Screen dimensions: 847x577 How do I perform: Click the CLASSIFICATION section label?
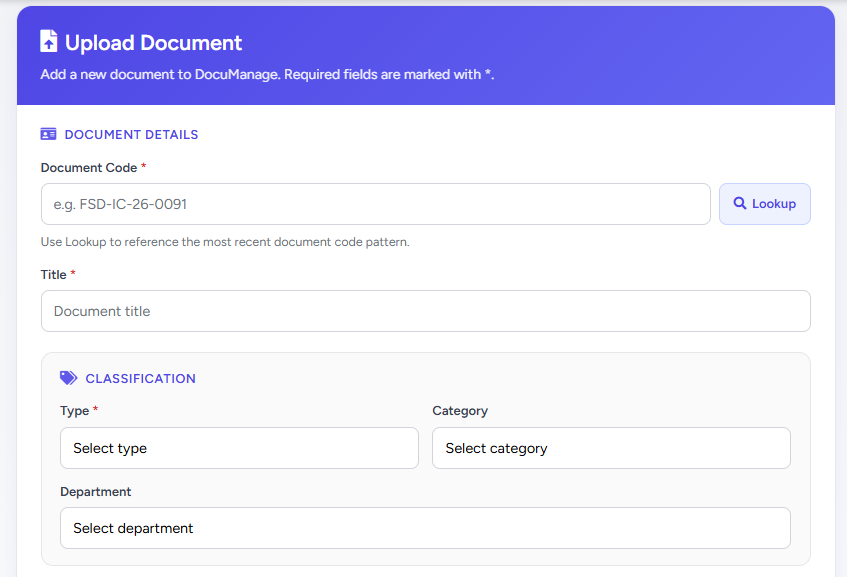point(140,379)
